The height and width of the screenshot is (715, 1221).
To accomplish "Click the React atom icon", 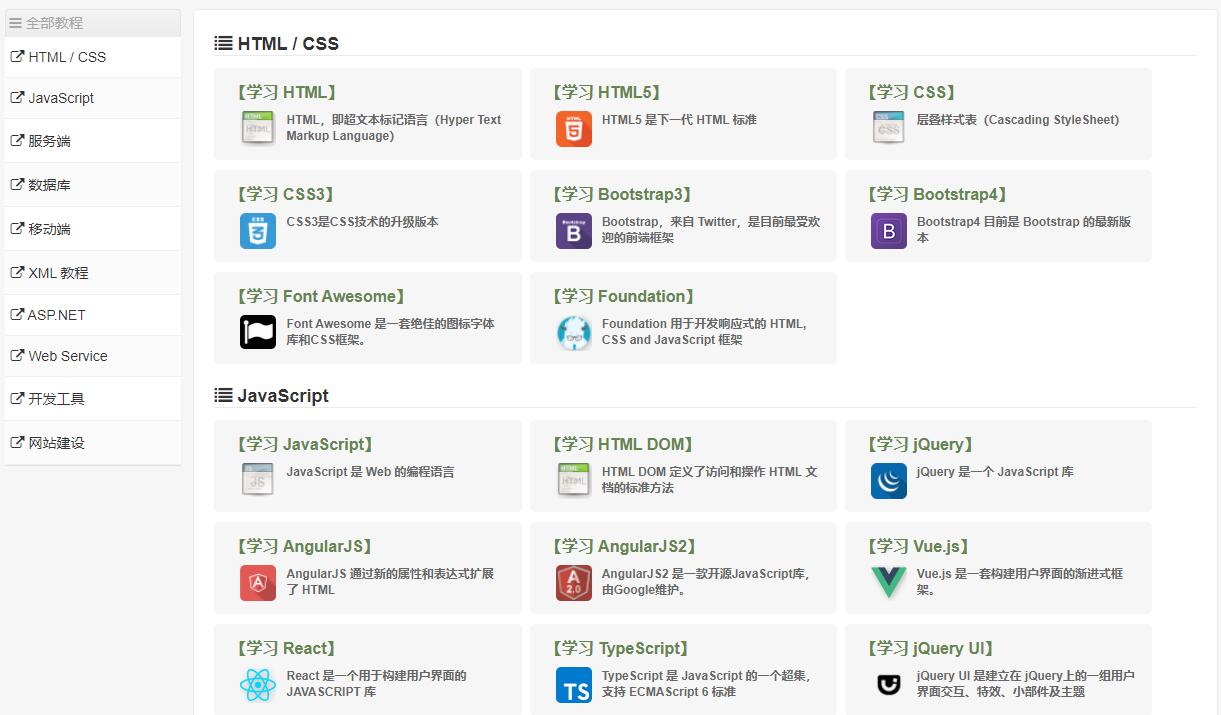I will tap(258, 684).
